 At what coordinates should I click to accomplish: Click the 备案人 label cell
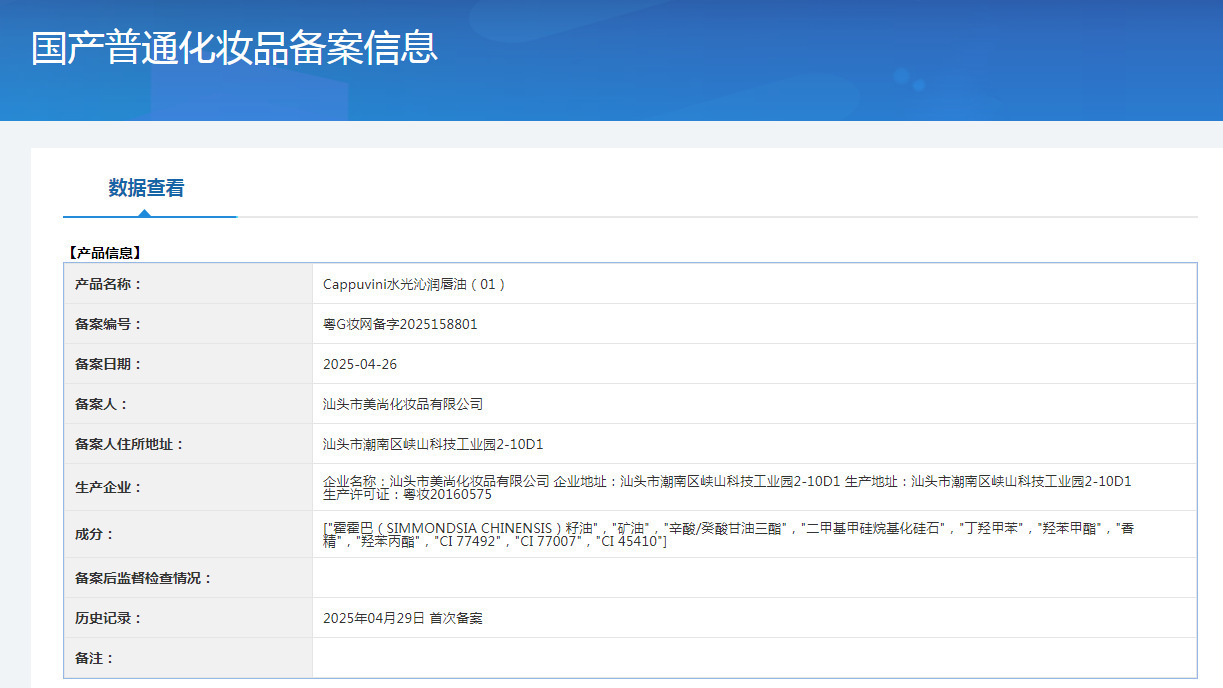coord(188,404)
